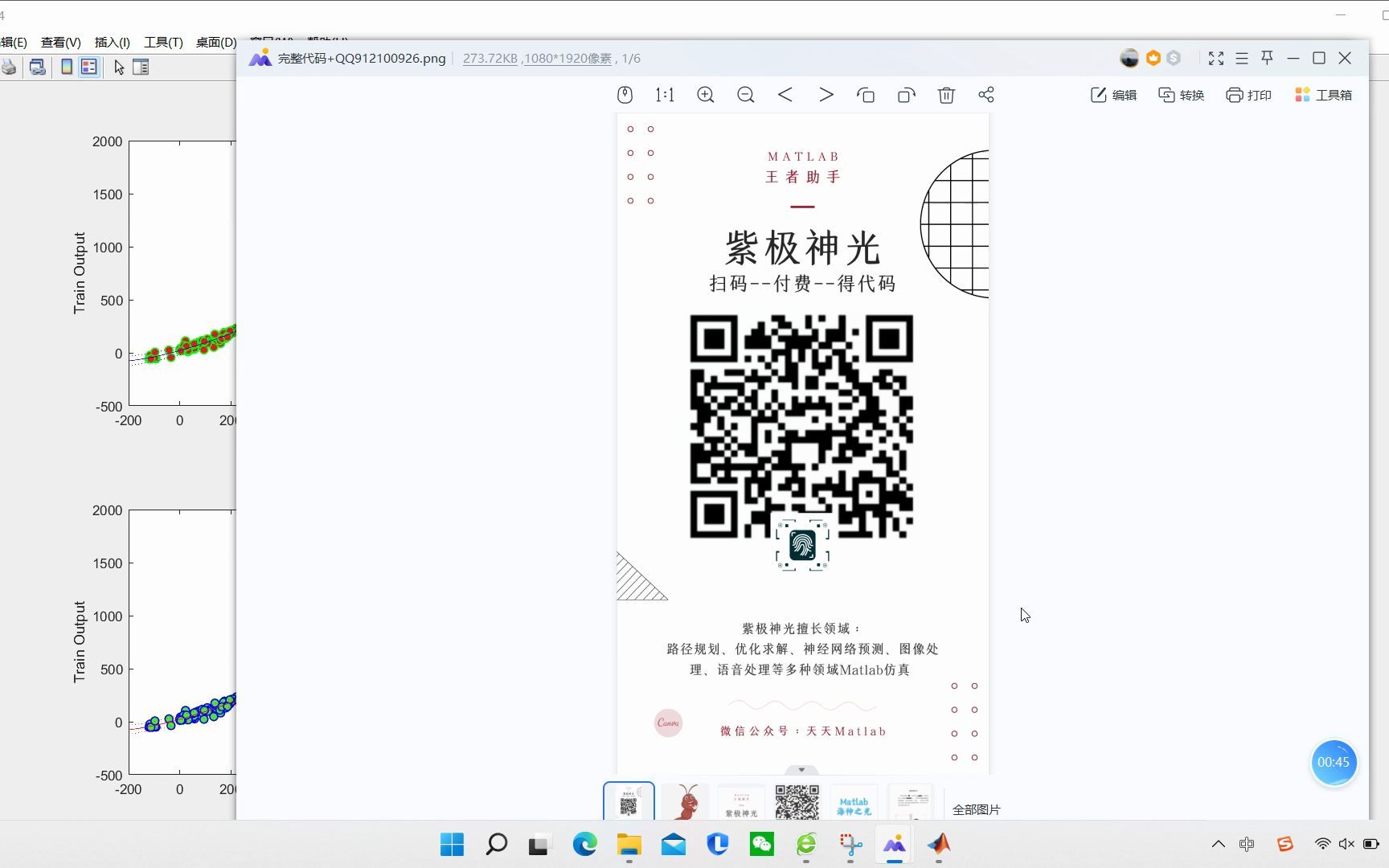Pin the image viewer window on top
1389x868 pixels.
(1266, 58)
